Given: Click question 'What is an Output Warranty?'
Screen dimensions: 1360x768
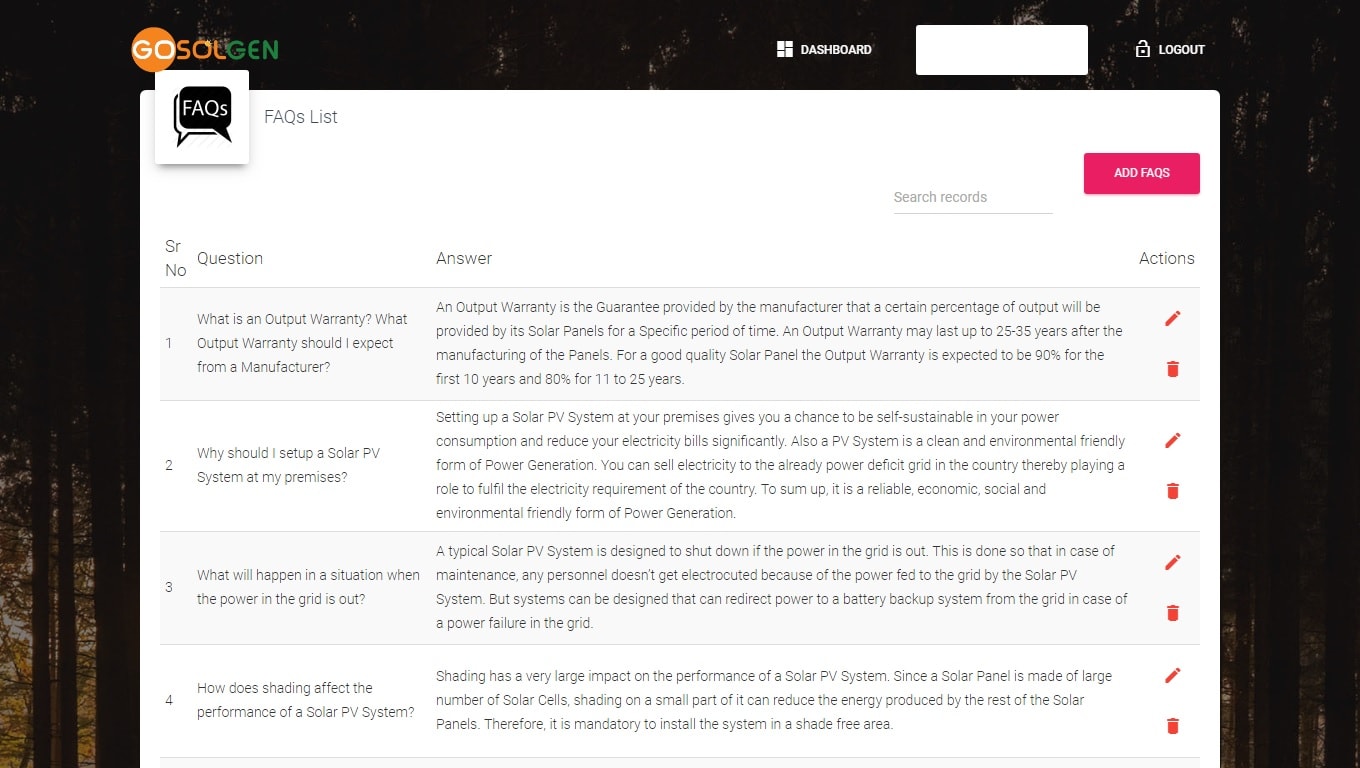Looking at the screenshot, I should coord(302,343).
